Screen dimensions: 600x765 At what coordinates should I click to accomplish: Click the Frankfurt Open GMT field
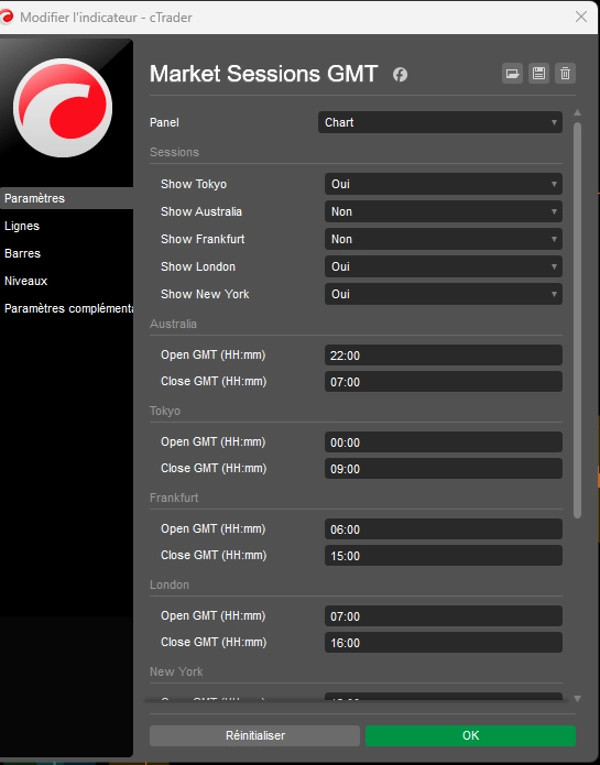(x=443, y=529)
